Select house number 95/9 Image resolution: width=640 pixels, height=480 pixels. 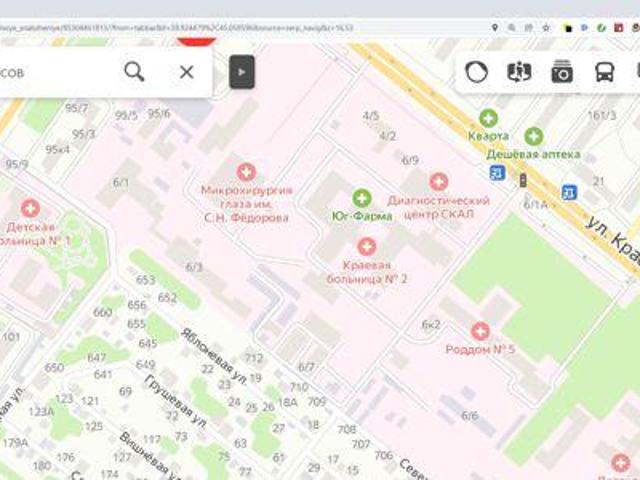click(17, 164)
